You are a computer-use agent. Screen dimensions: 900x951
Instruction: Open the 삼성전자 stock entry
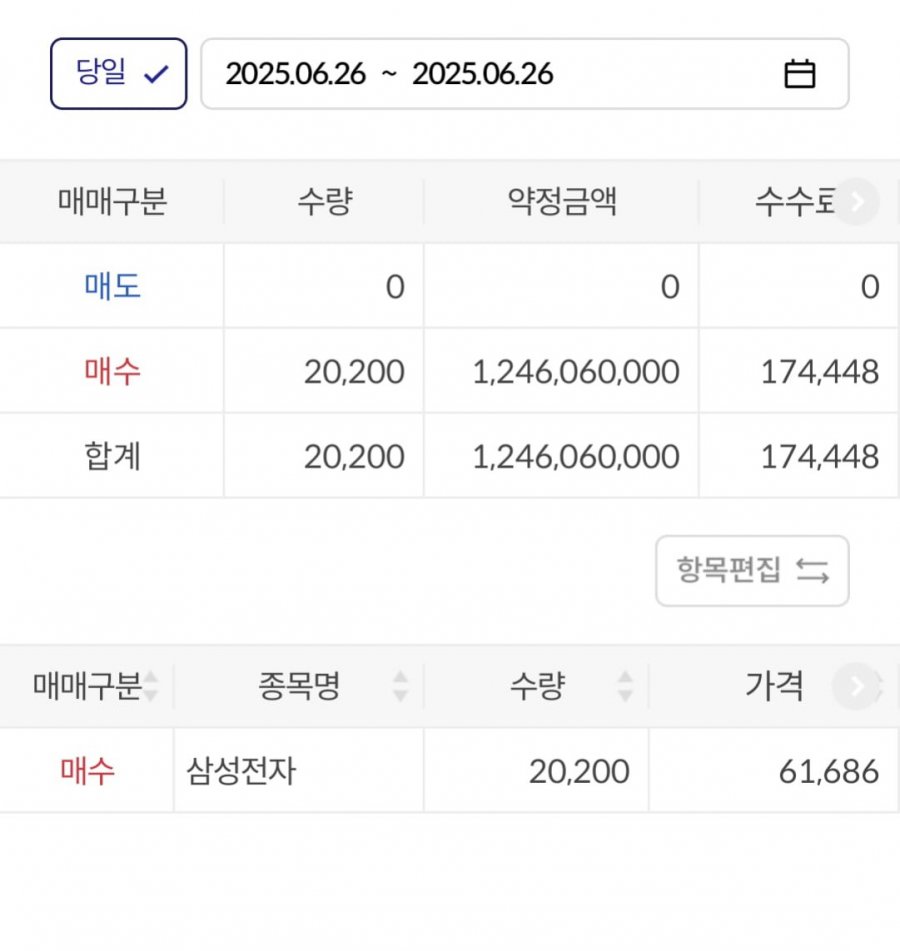point(241,771)
